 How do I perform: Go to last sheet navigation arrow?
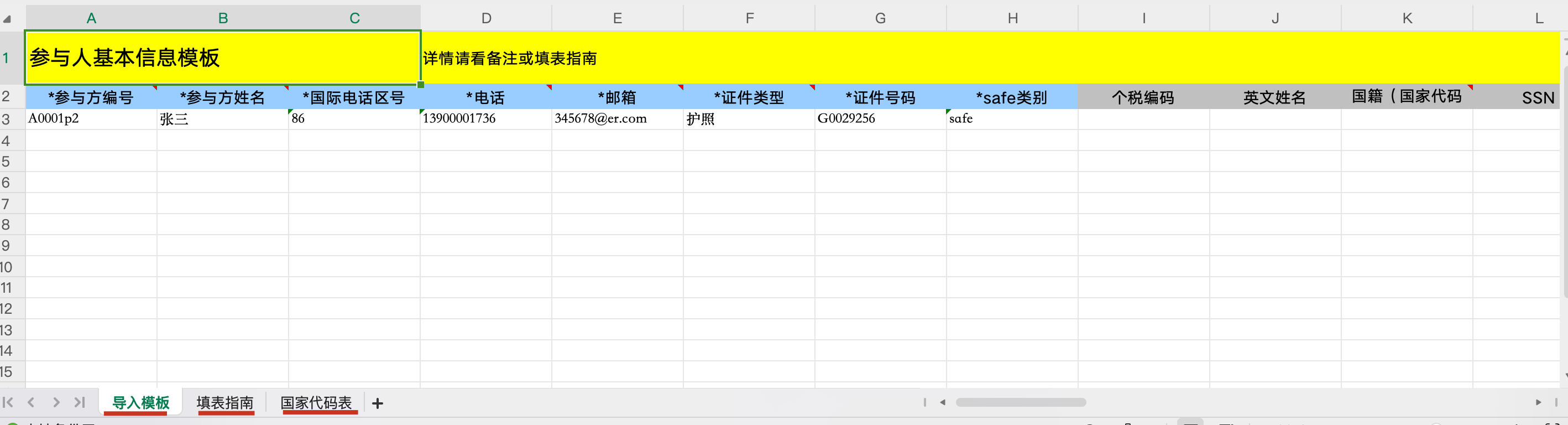pyautogui.click(x=79, y=402)
